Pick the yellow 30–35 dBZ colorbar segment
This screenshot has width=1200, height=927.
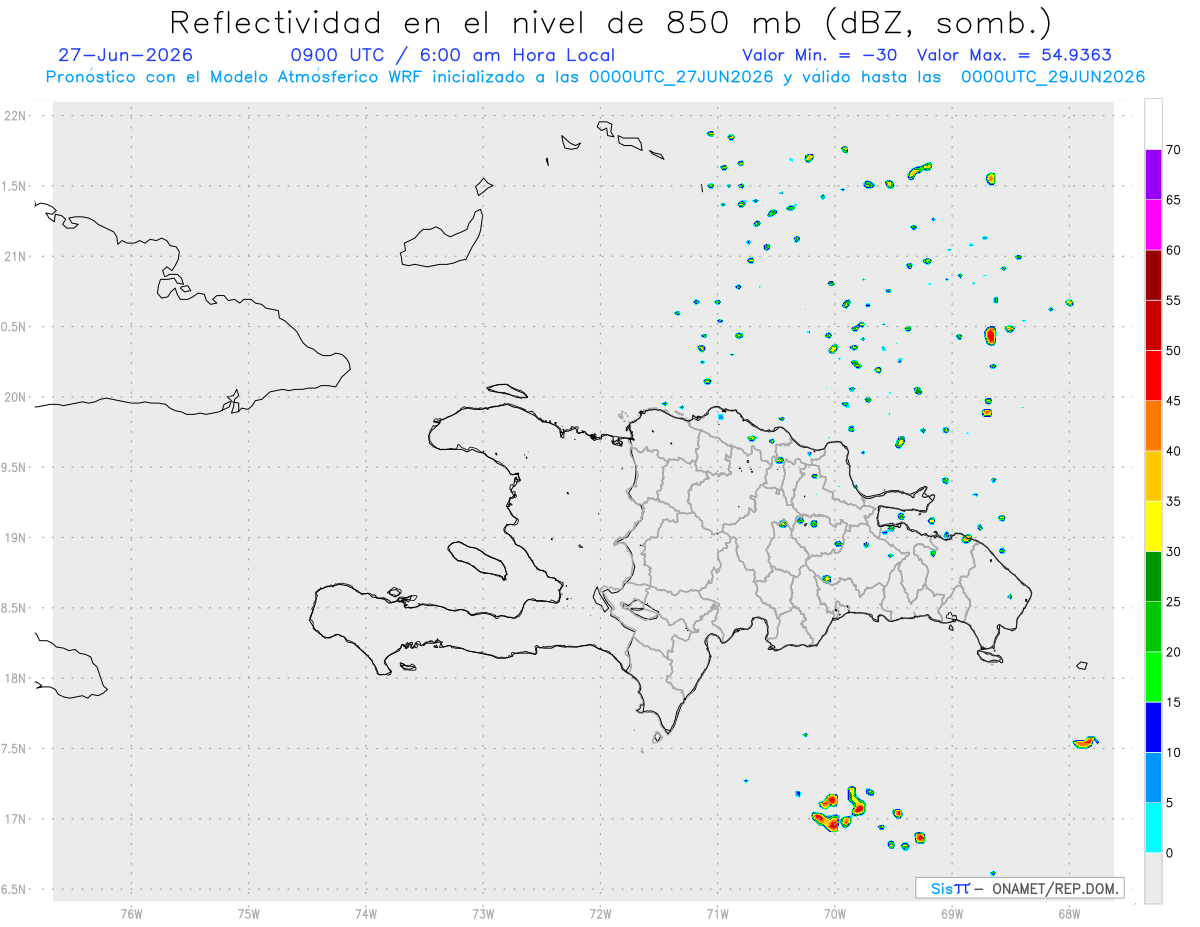[x=1153, y=526]
